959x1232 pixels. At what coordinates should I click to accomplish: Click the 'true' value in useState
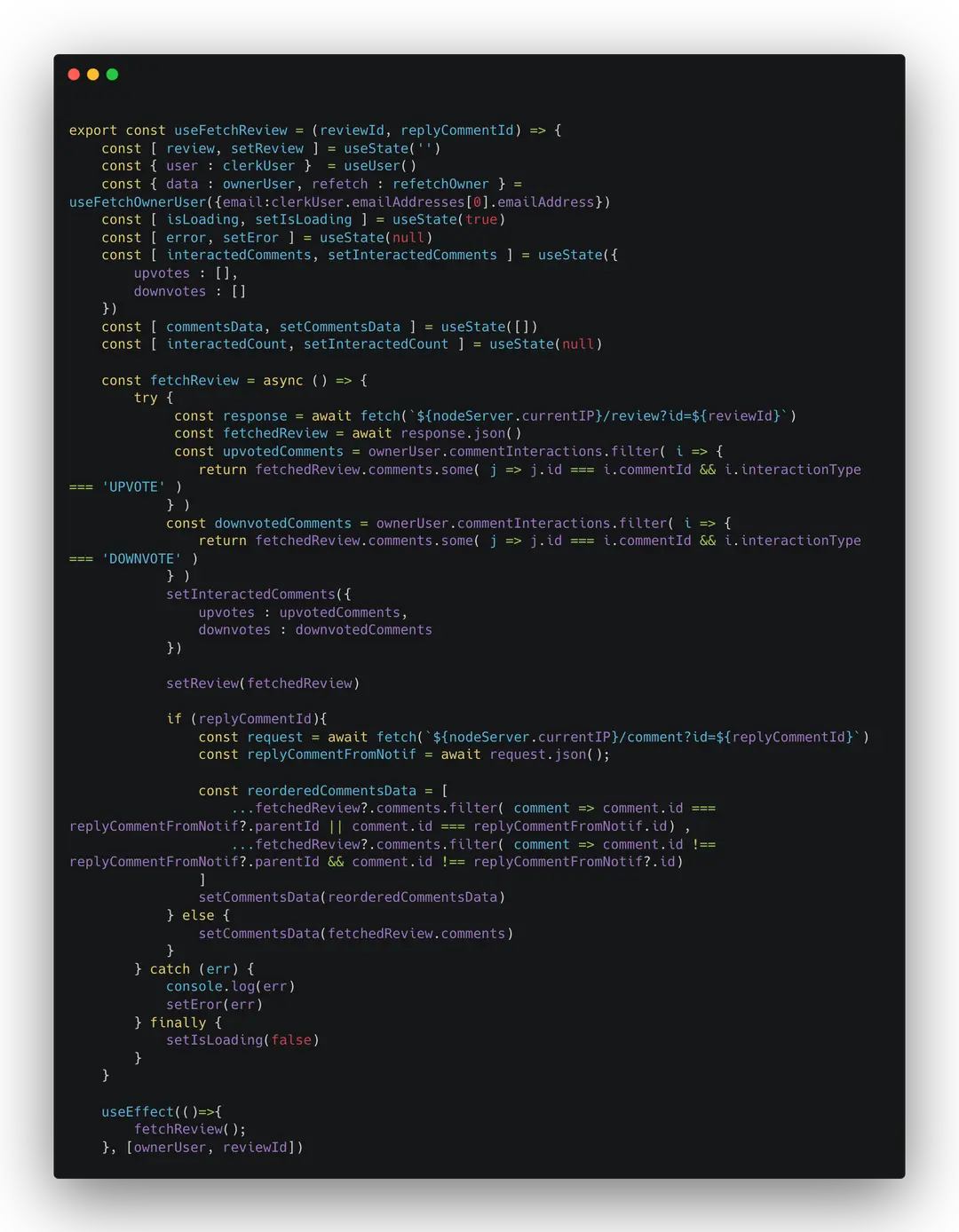coord(480,219)
